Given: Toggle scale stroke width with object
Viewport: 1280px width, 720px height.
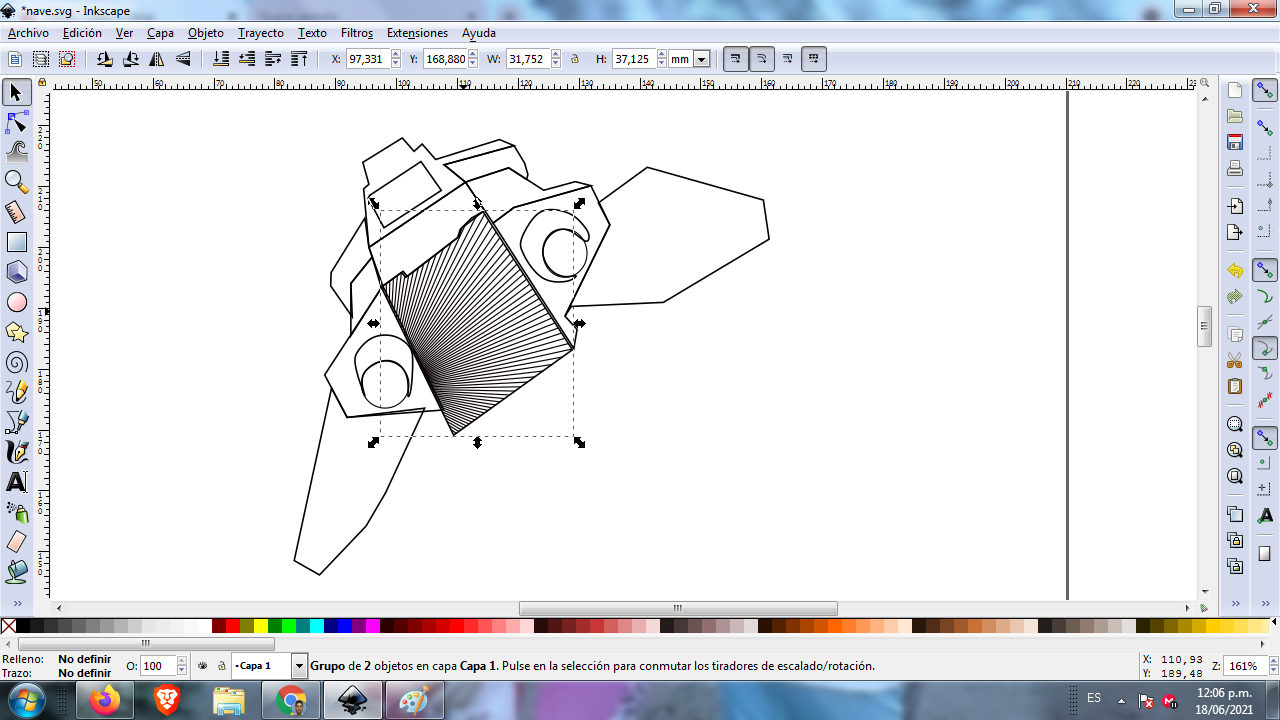Looking at the screenshot, I should 736,59.
